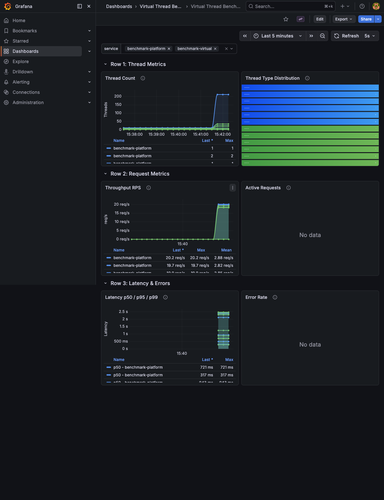Open the user profile avatar
This screenshot has width=384, height=500.
pyautogui.click(x=376, y=6)
